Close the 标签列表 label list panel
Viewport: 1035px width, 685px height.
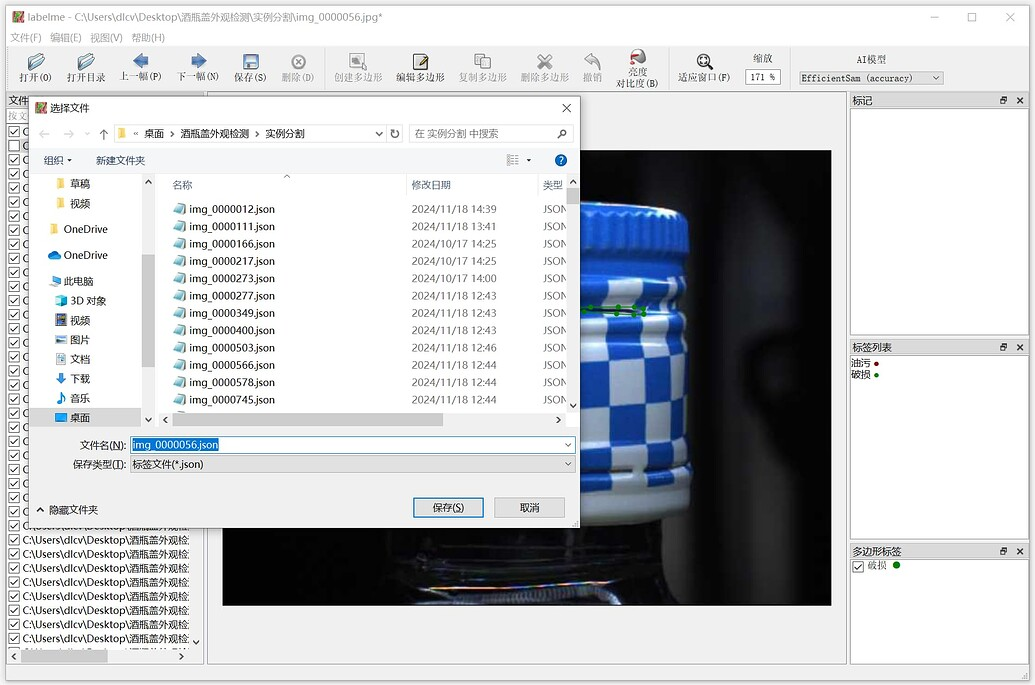[x=1020, y=347]
